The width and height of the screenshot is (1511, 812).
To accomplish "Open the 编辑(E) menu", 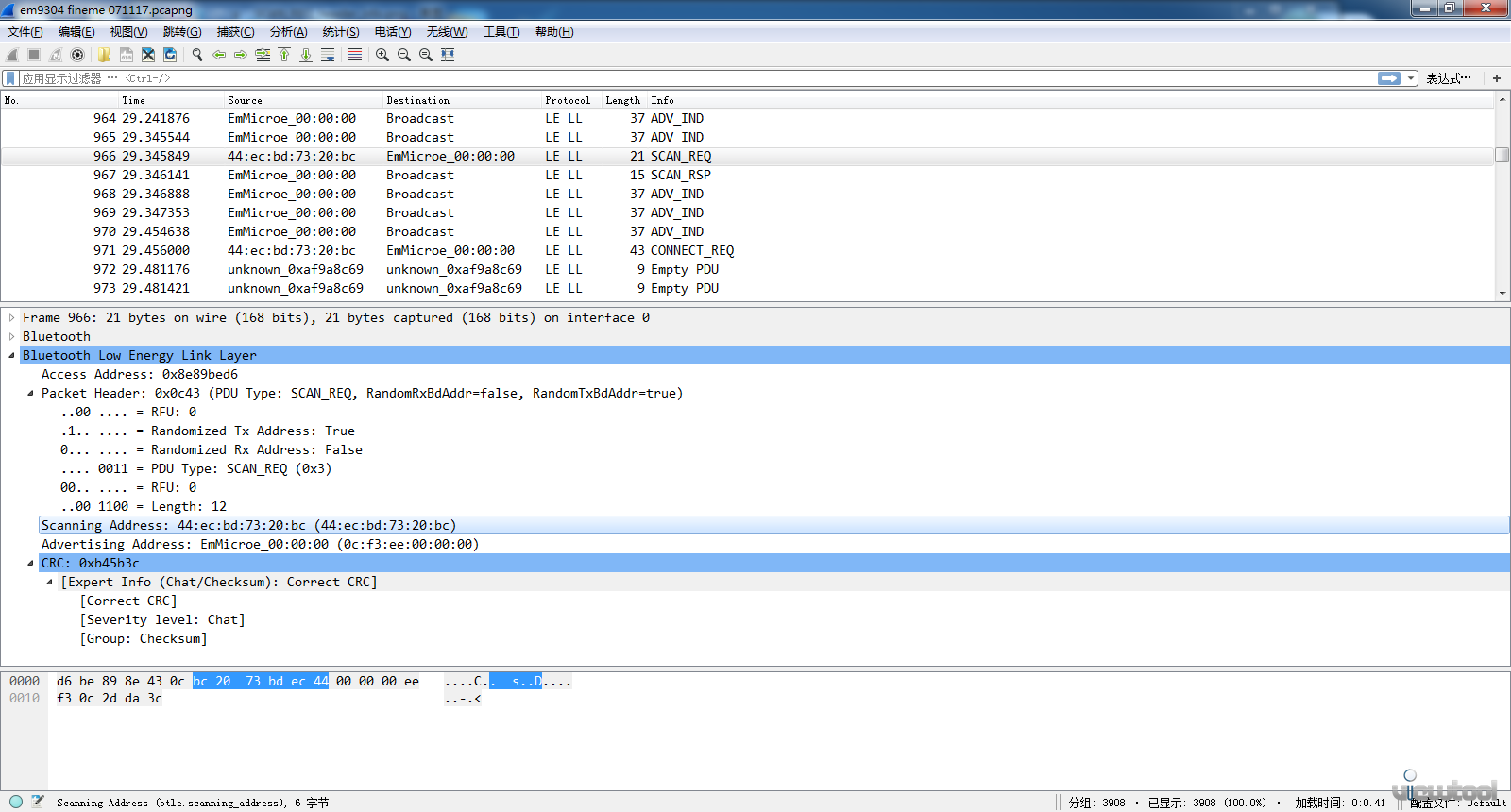I will 76,32.
